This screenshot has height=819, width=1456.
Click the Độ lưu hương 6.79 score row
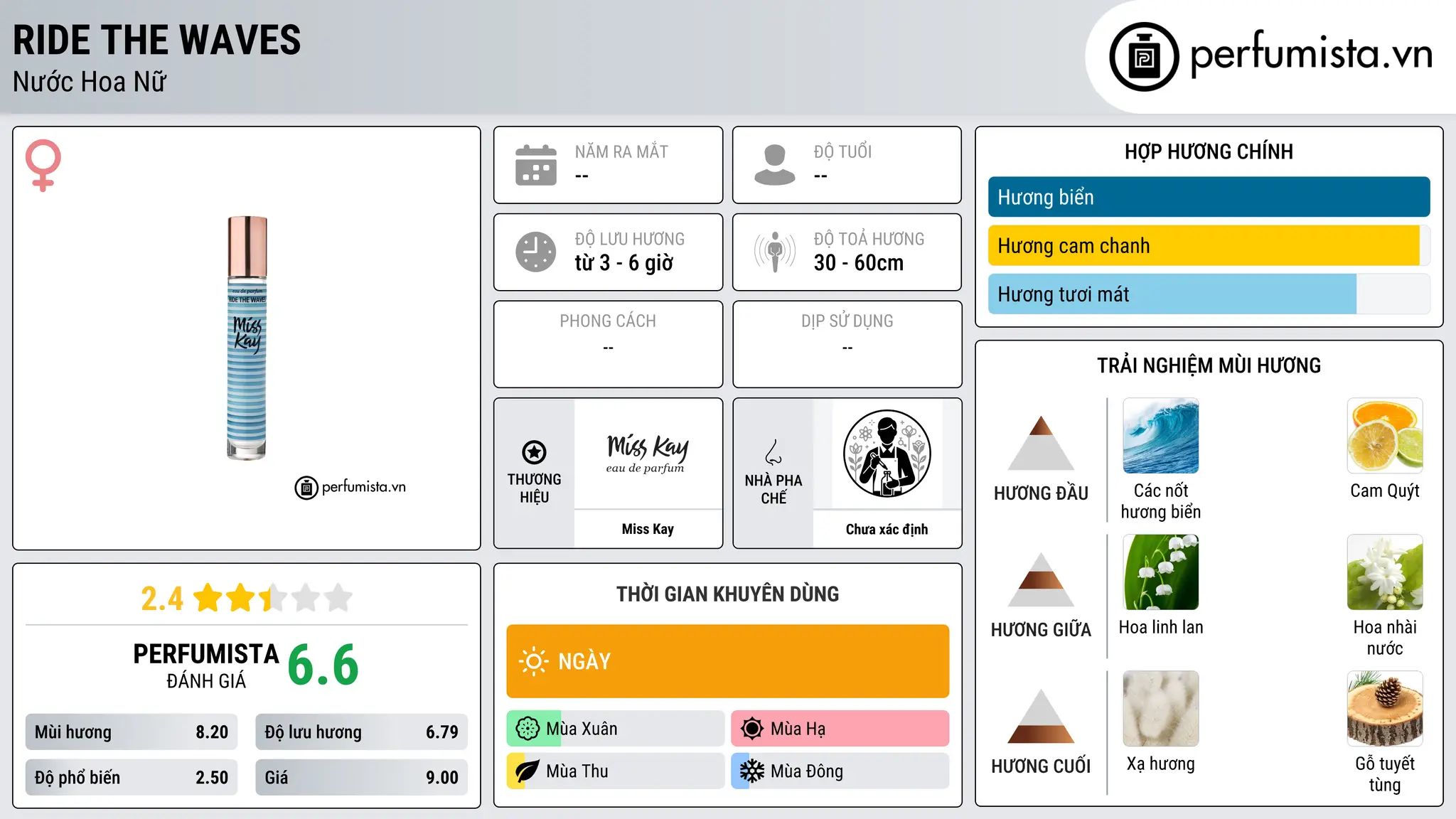362,732
